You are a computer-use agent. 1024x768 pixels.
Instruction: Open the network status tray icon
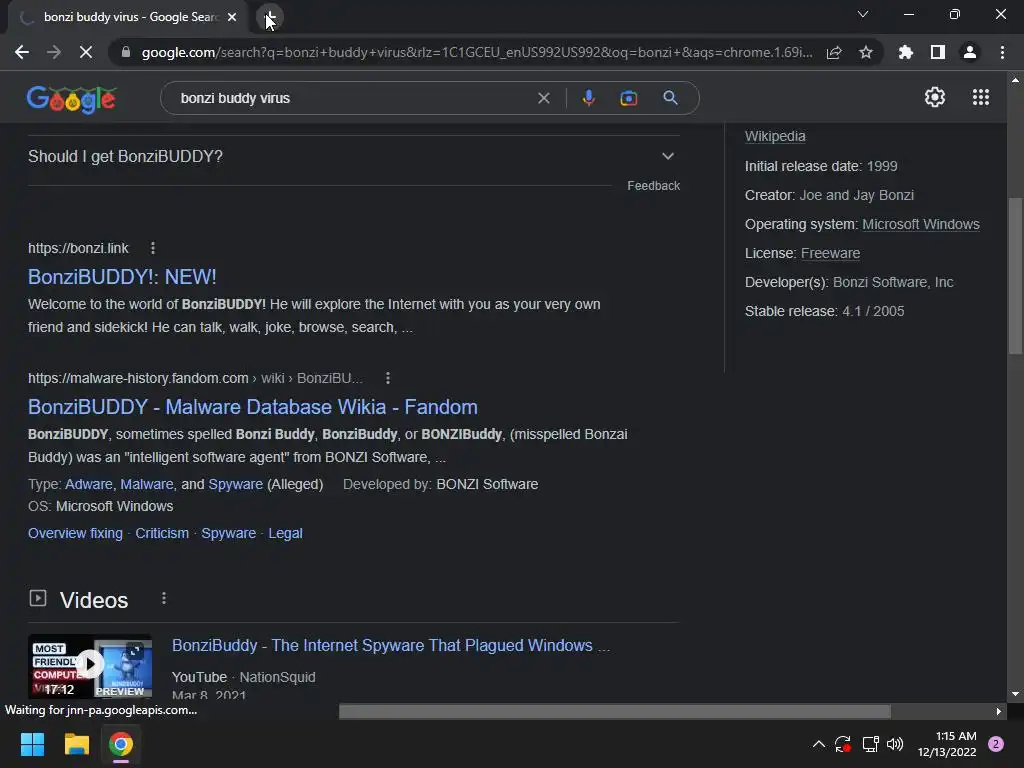click(x=870, y=744)
